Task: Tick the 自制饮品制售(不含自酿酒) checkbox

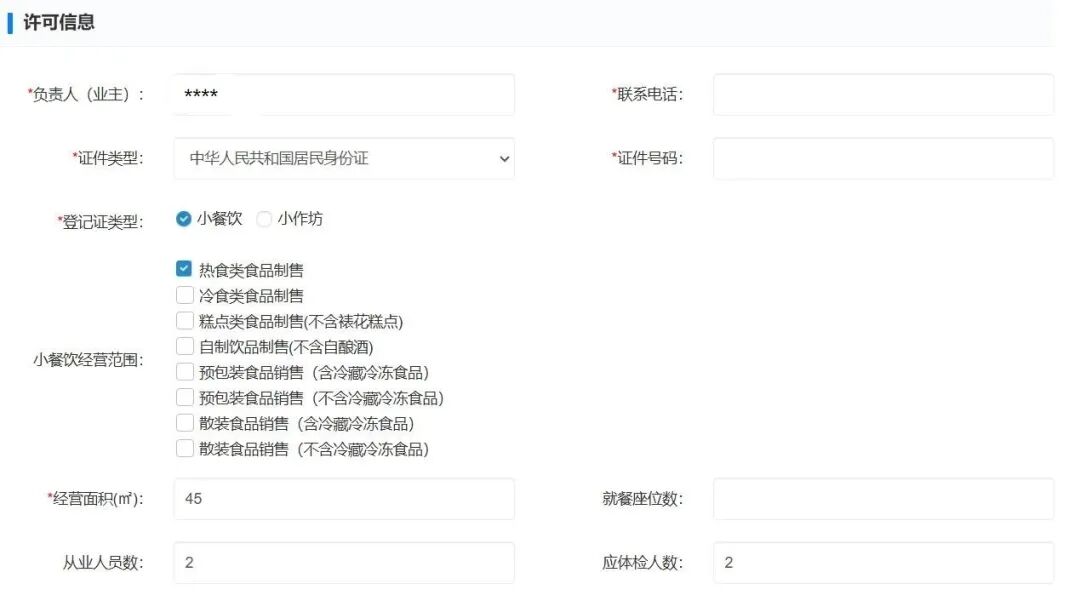Action: click(184, 347)
